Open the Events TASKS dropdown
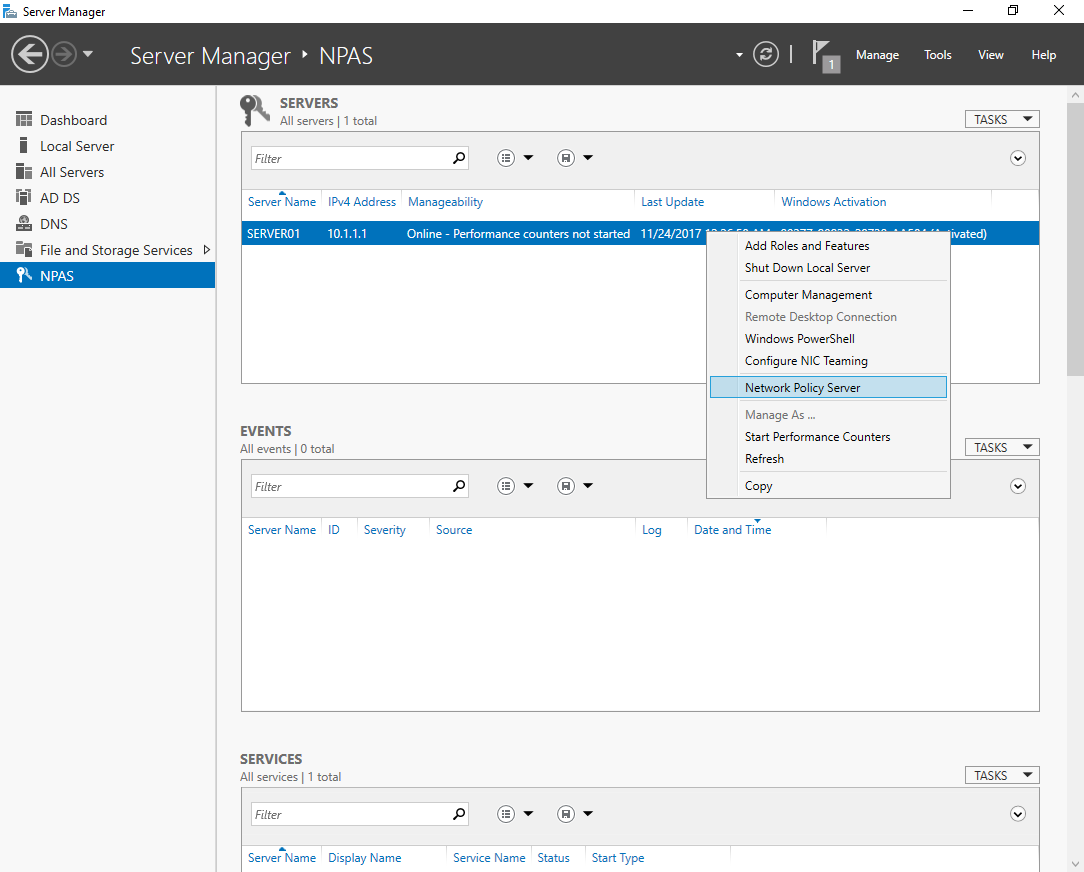 coord(1001,448)
